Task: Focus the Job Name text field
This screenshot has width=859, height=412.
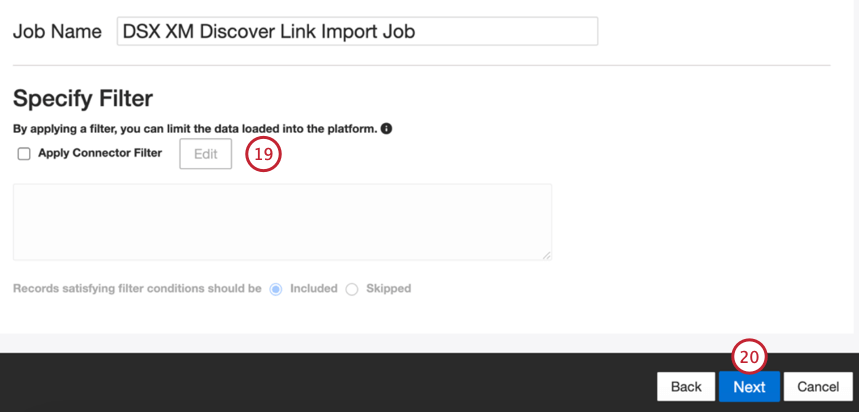Action: pyautogui.click(x=357, y=31)
